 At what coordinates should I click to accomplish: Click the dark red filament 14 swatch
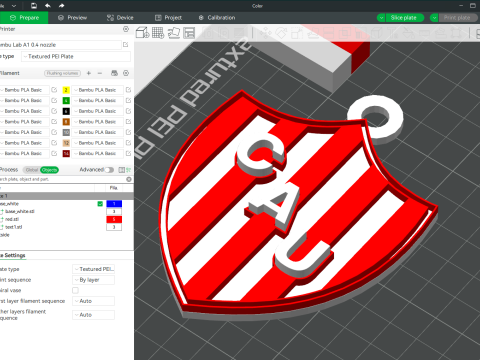click(66, 153)
